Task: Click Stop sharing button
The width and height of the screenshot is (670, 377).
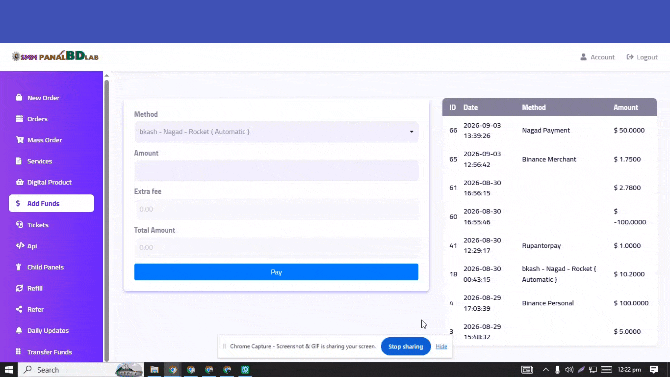Action: tap(406, 346)
